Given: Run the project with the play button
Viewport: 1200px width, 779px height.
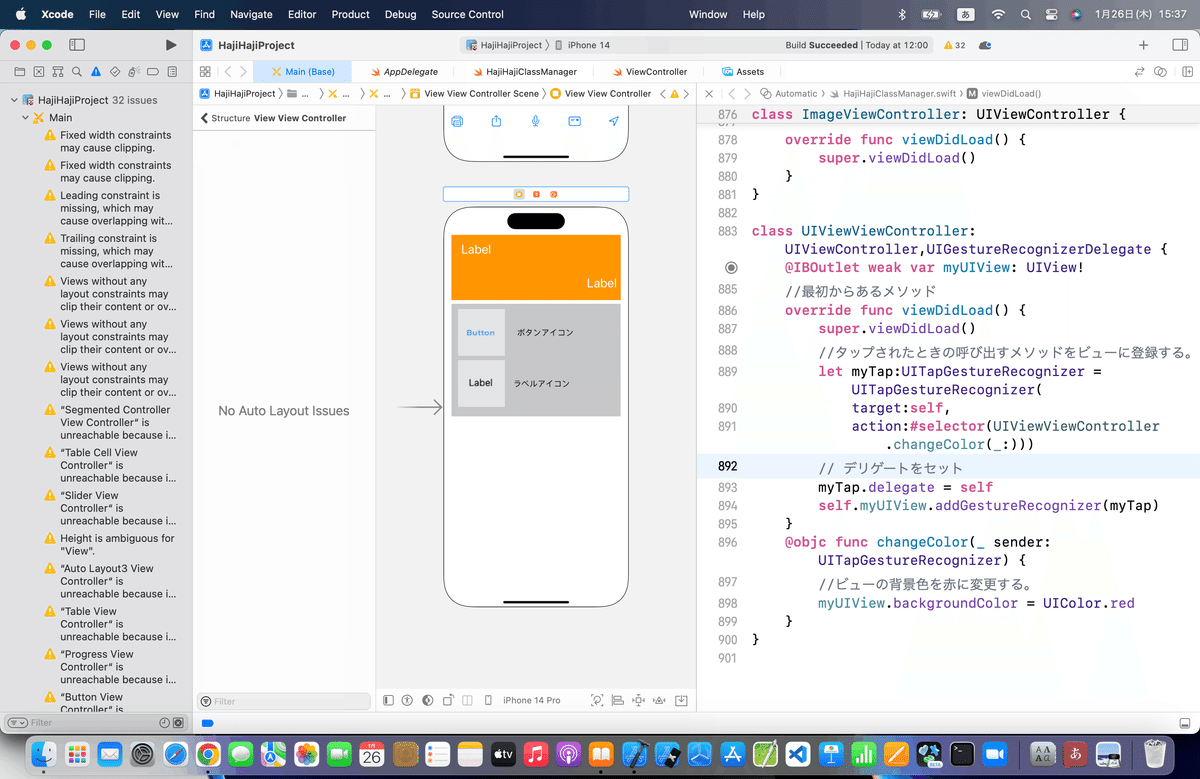Looking at the screenshot, I should [x=171, y=45].
